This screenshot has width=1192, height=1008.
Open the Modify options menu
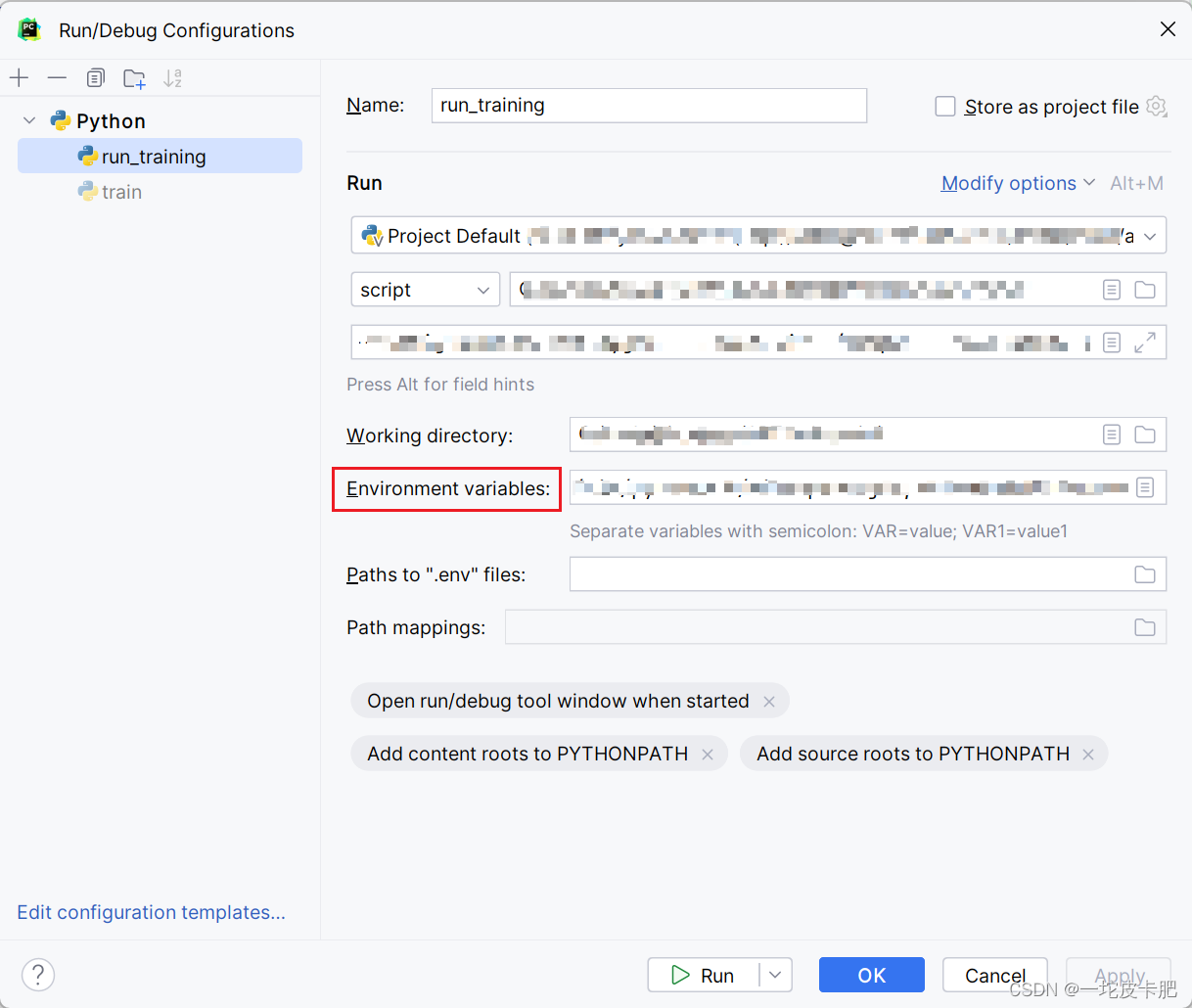pos(1009,183)
